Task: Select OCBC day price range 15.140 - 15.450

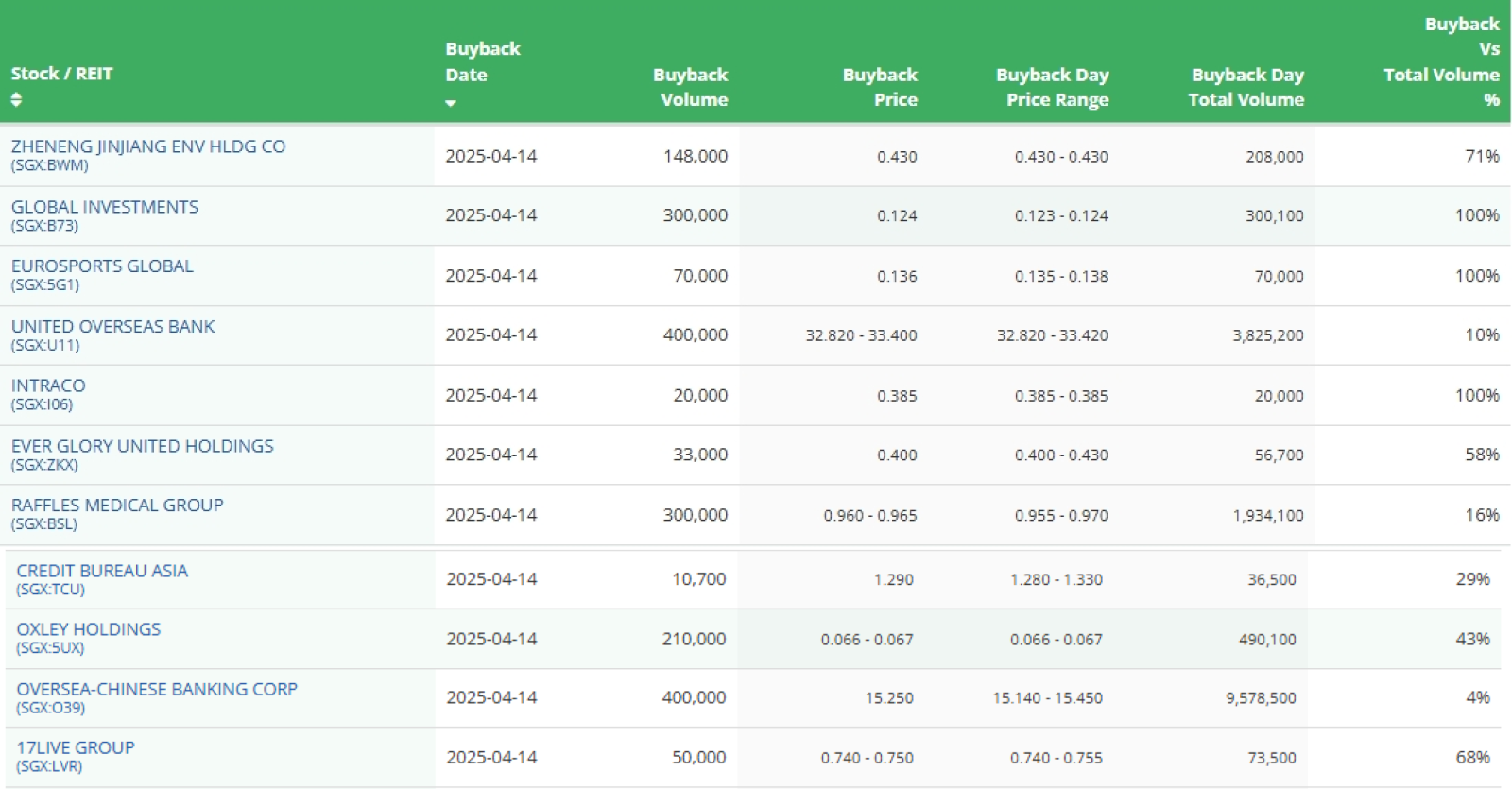Action: coord(1048,698)
